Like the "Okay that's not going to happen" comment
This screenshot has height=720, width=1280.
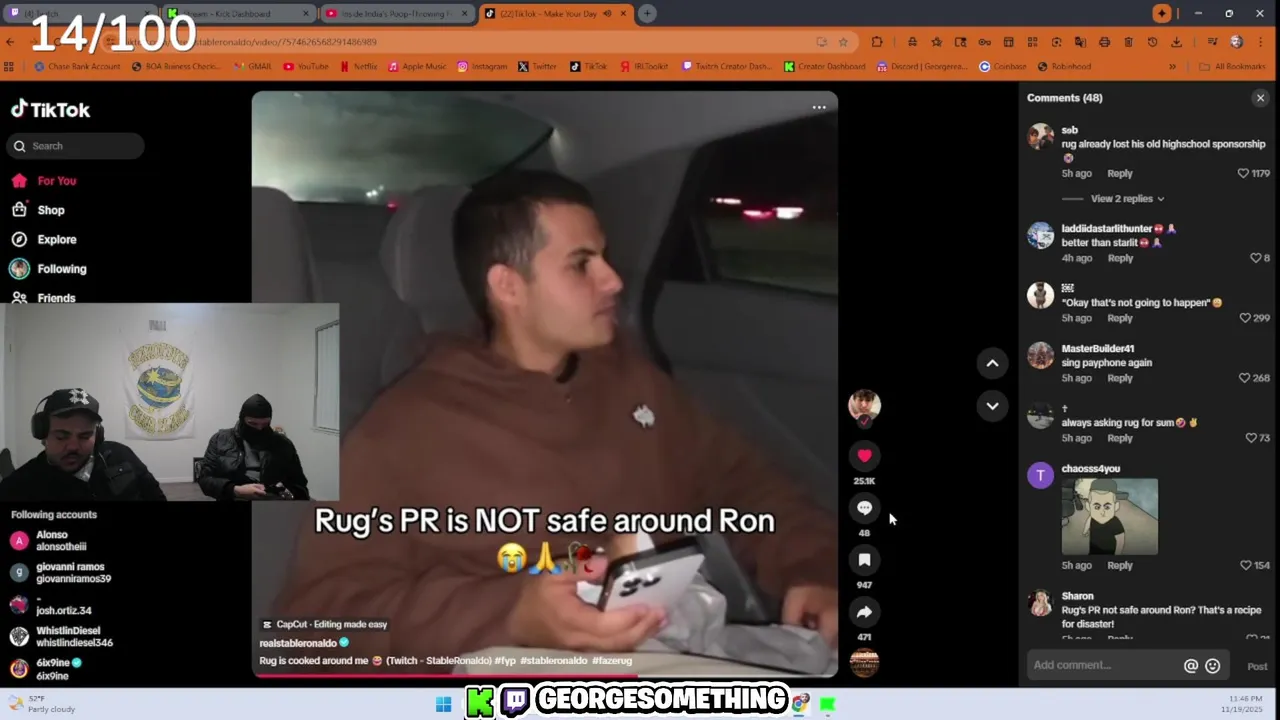coord(1245,318)
